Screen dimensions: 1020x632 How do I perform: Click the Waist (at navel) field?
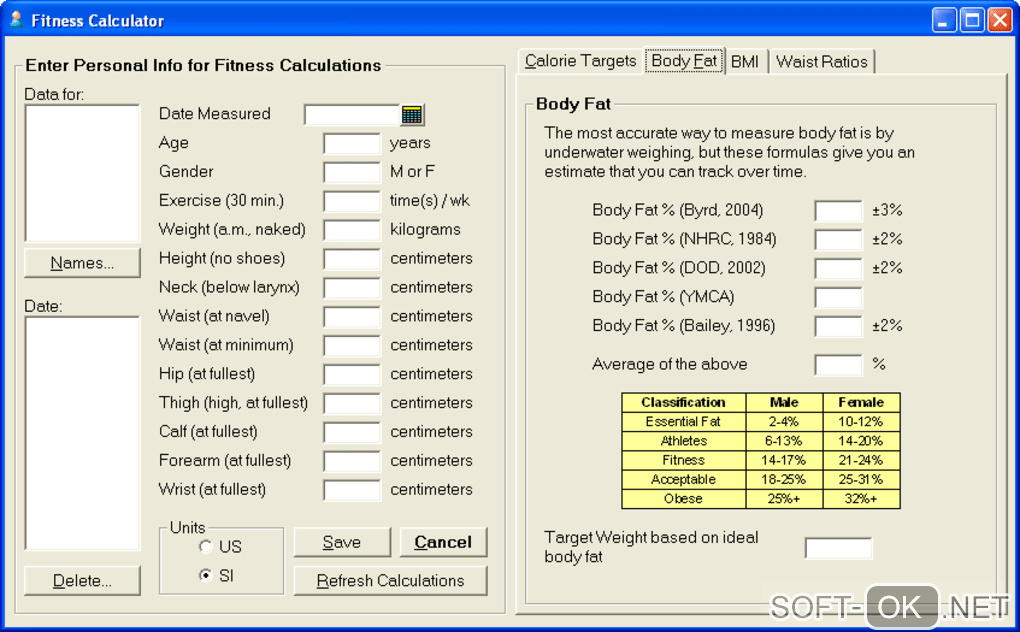[x=352, y=317]
